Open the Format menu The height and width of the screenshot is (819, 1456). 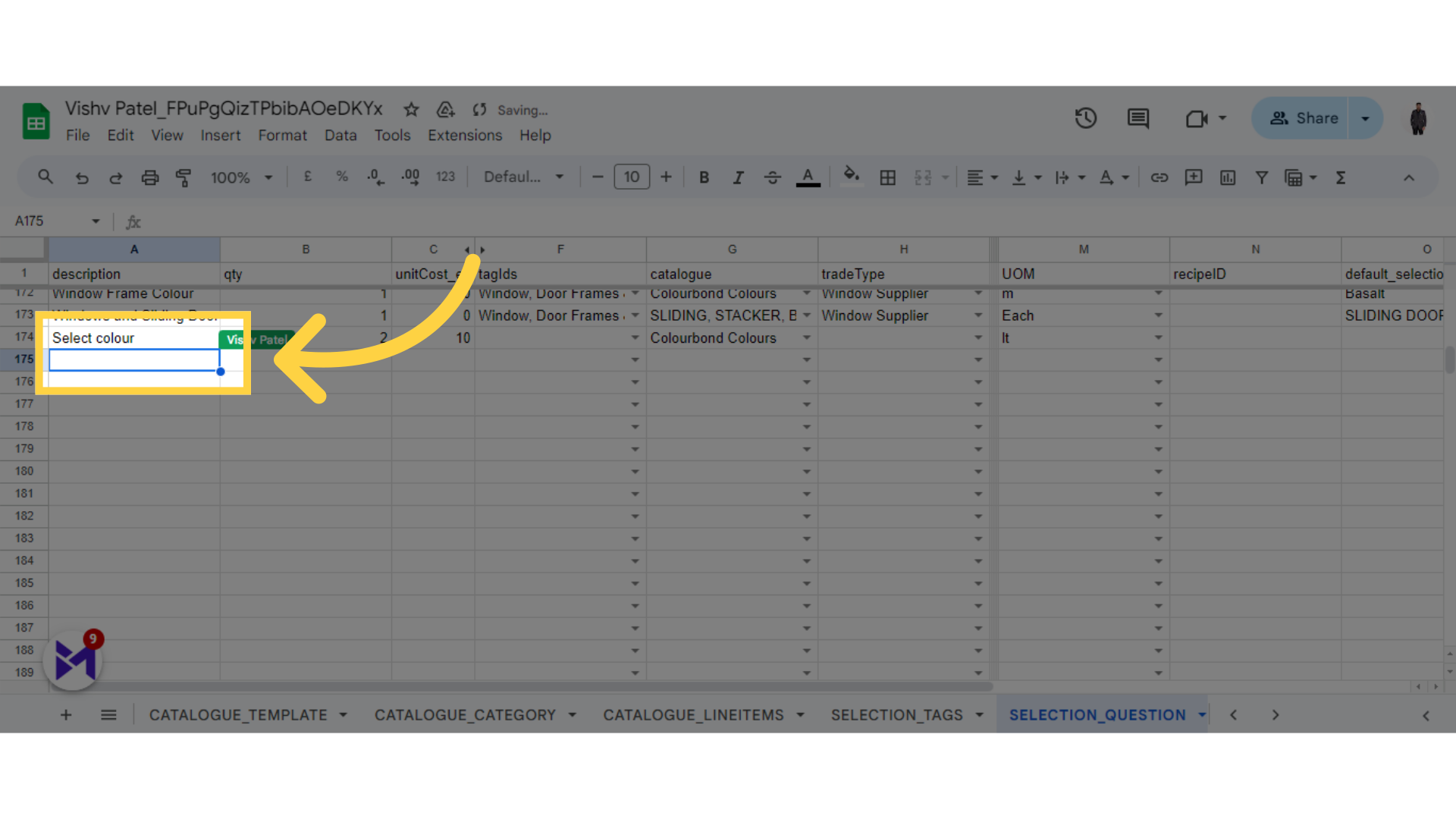click(282, 135)
